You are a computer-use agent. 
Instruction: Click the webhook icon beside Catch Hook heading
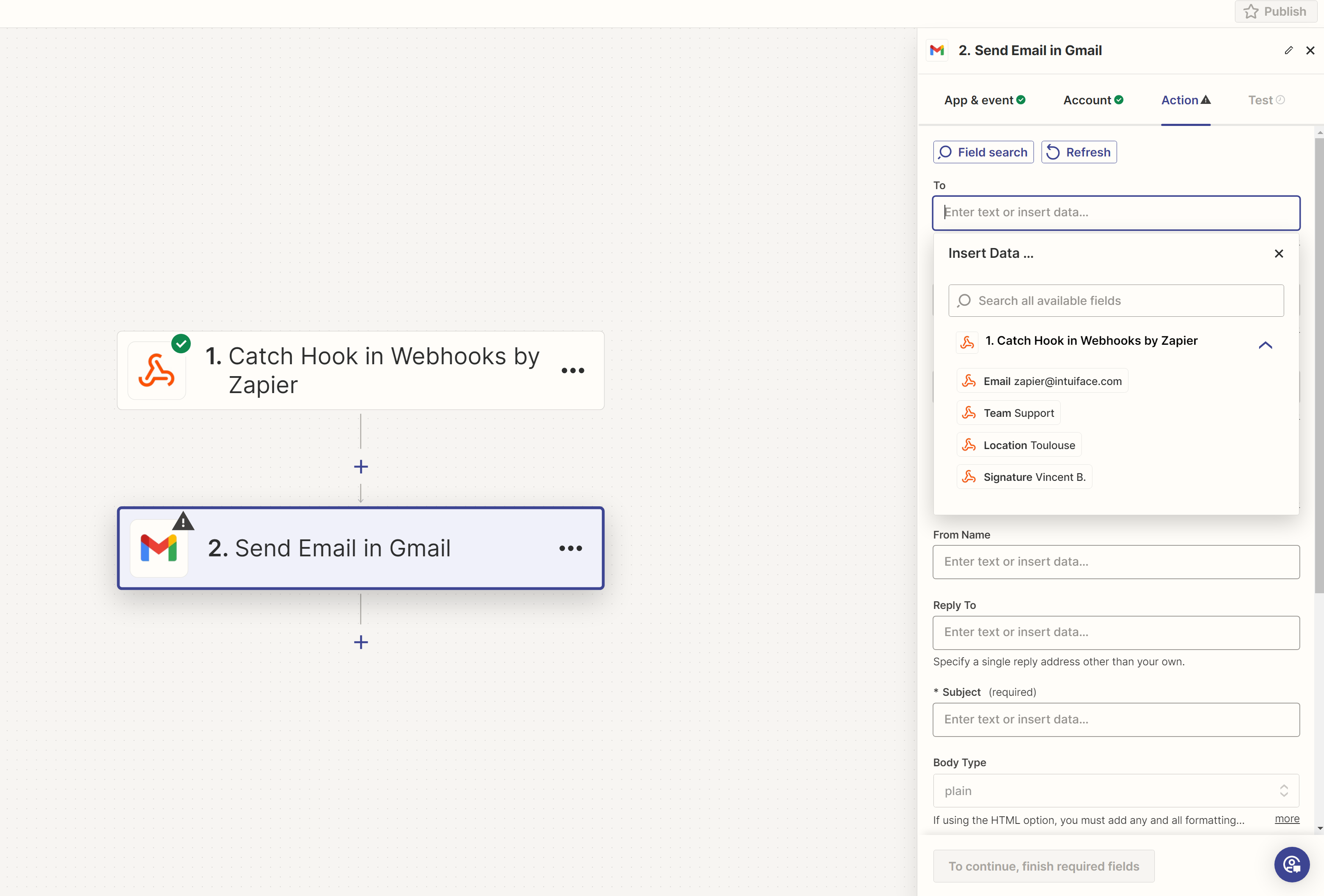click(967, 342)
